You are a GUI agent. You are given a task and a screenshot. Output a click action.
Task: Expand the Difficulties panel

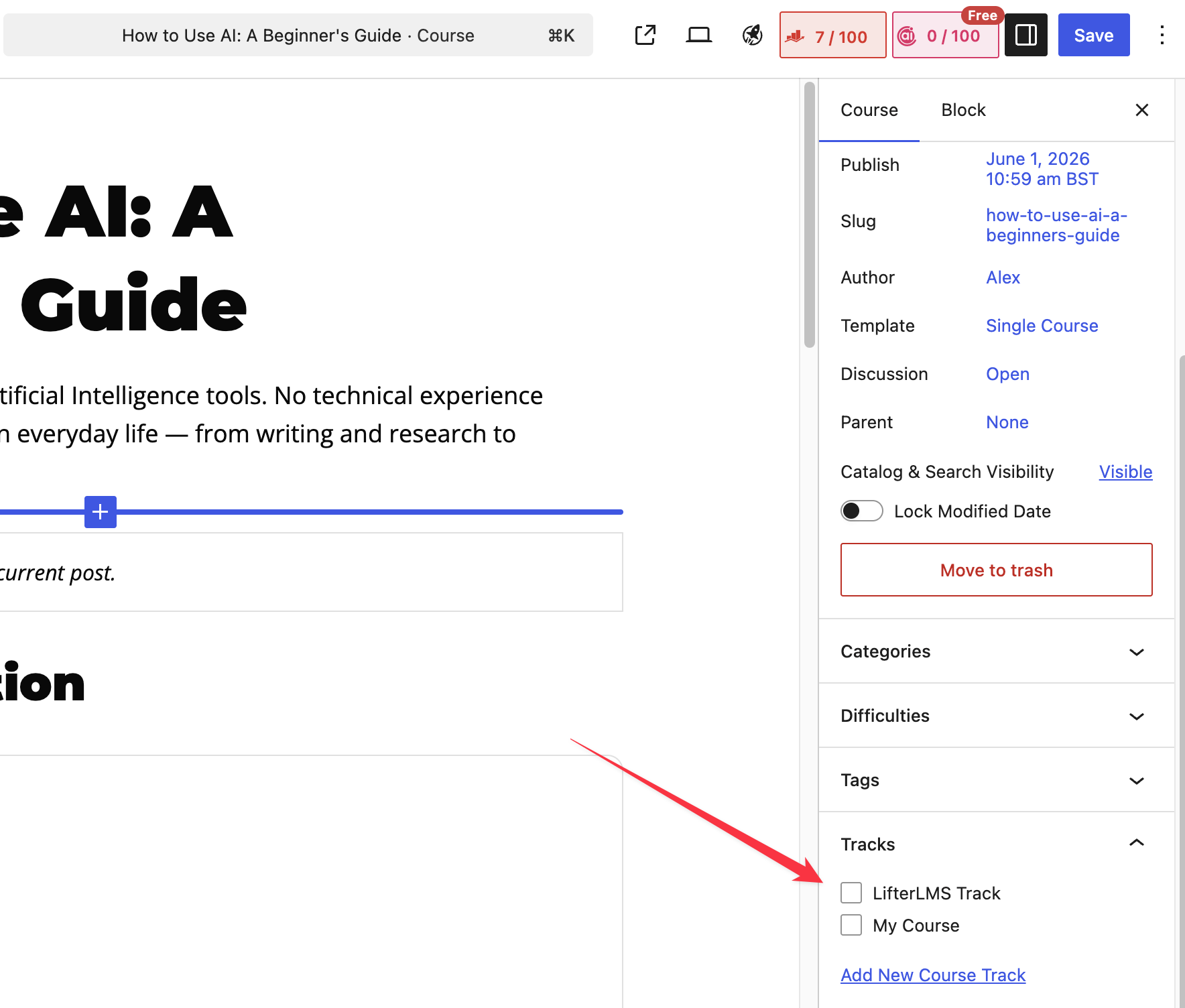(x=996, y=716)
